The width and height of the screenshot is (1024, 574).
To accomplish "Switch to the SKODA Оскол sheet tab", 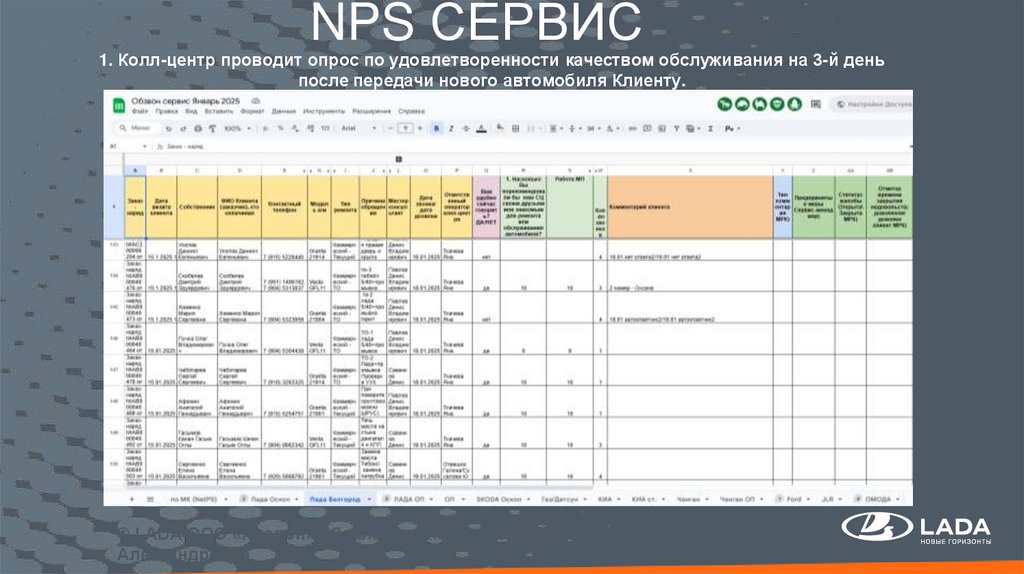I will coord(504,499).
